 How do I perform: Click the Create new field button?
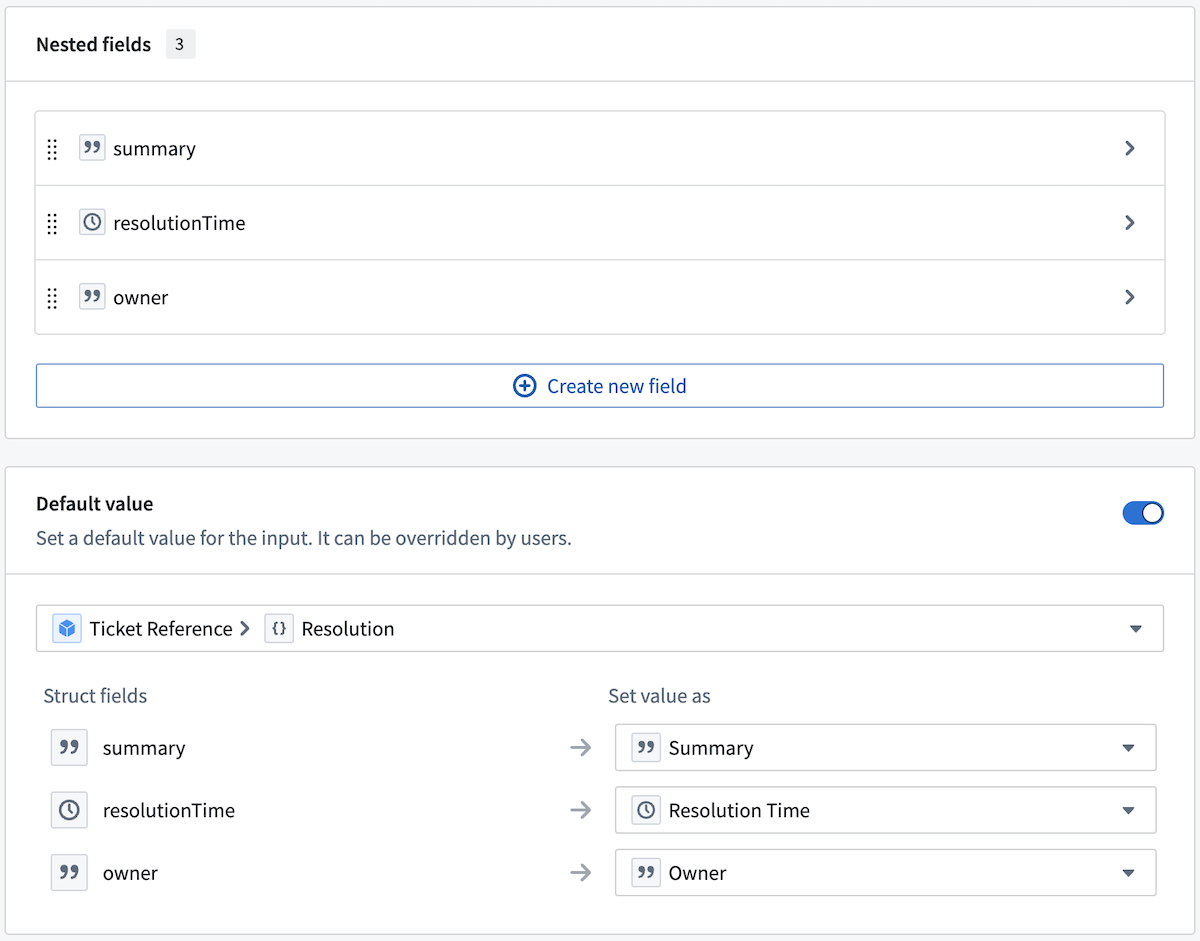[600, 385]
